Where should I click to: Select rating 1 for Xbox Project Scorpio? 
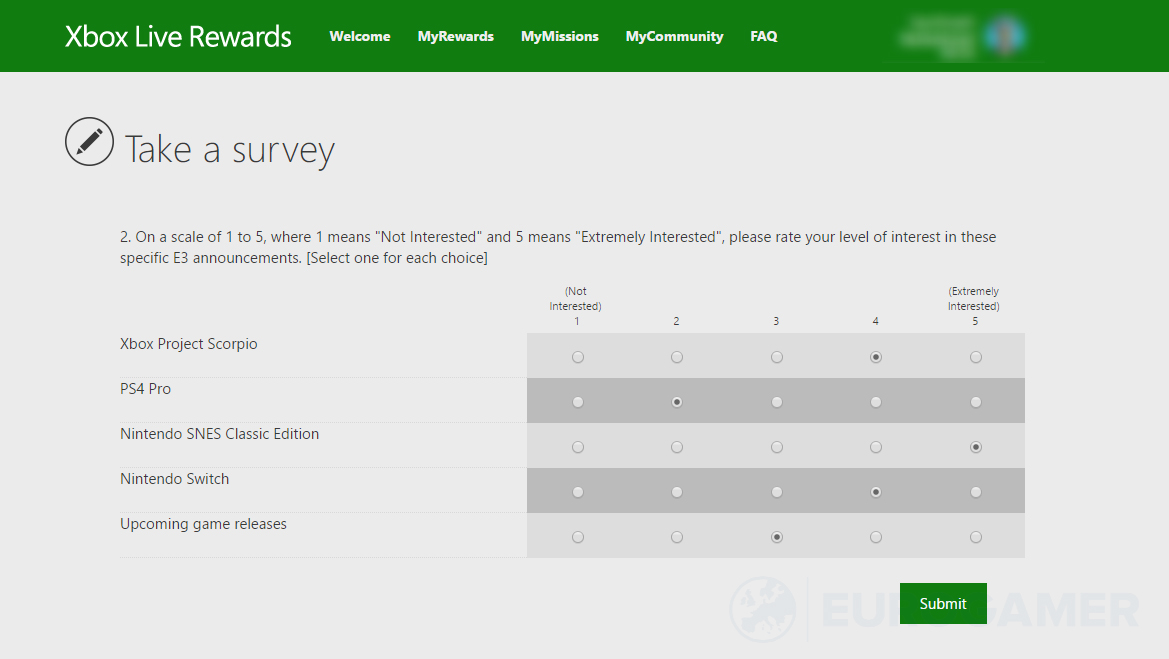pyautogui.click(x=578, y=357)
